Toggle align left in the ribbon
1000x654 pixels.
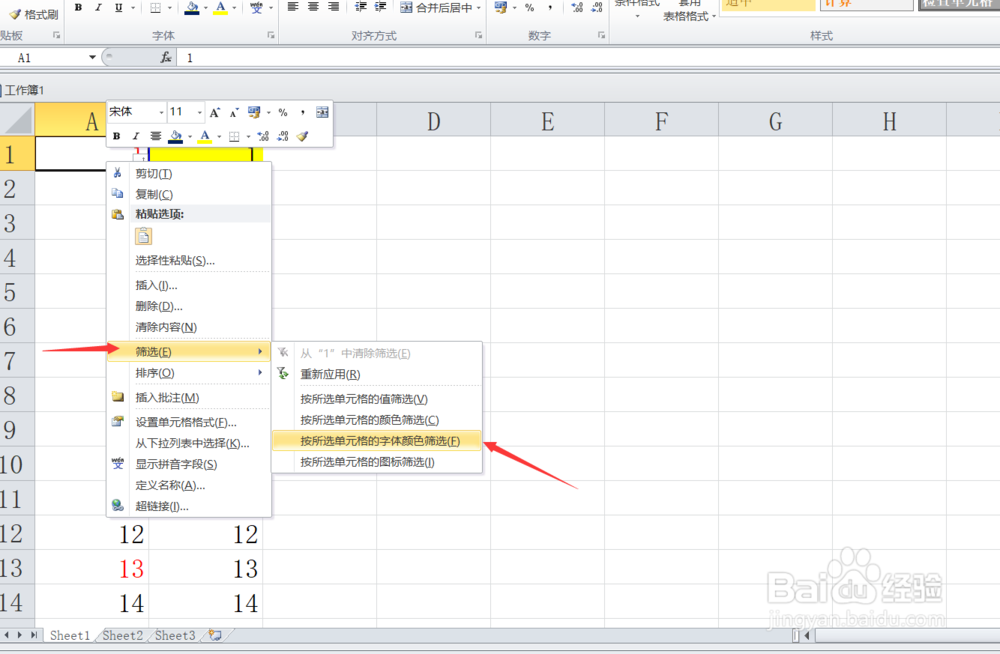click(x=293, y=7)
